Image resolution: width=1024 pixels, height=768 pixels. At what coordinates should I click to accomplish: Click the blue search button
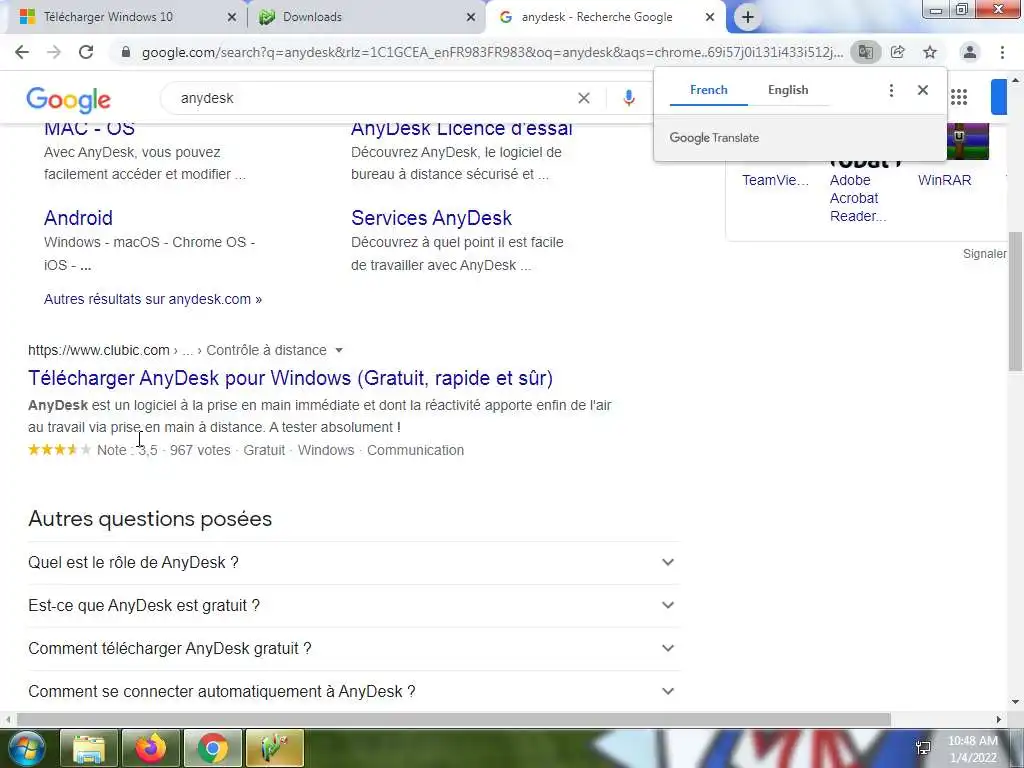999,97
